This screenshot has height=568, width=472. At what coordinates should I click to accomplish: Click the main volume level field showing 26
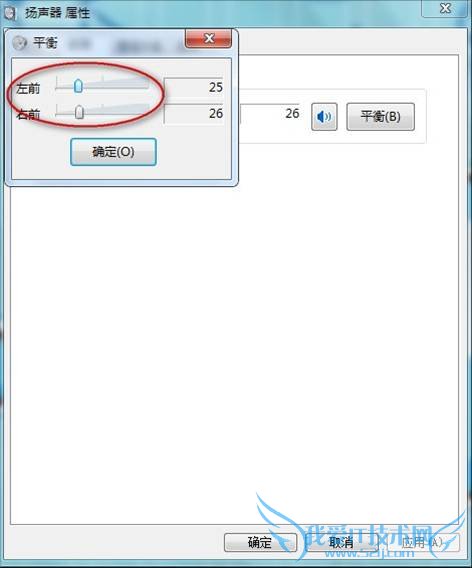click(x=270, y=114)
